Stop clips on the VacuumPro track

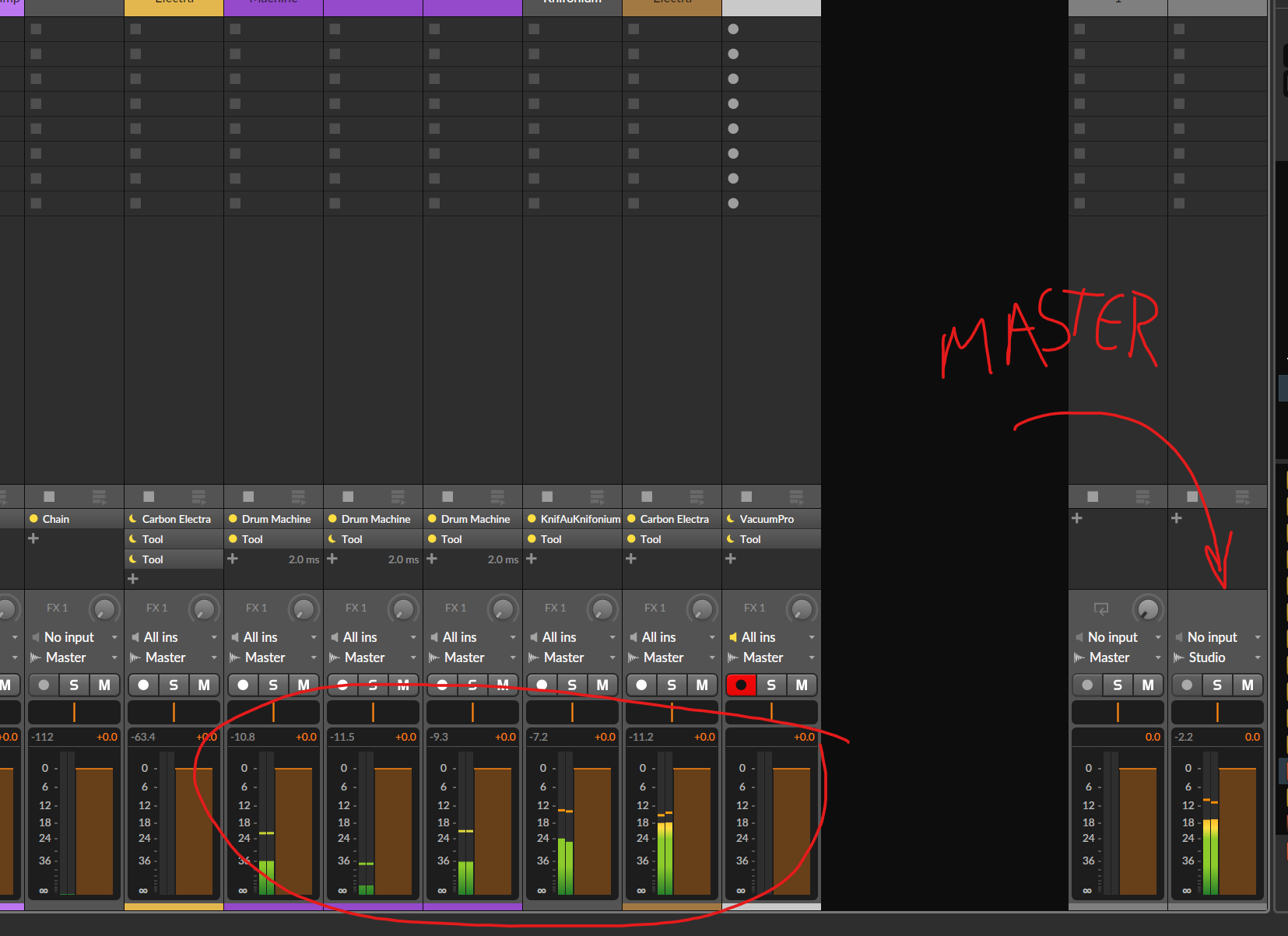click(x=746, y=496)
